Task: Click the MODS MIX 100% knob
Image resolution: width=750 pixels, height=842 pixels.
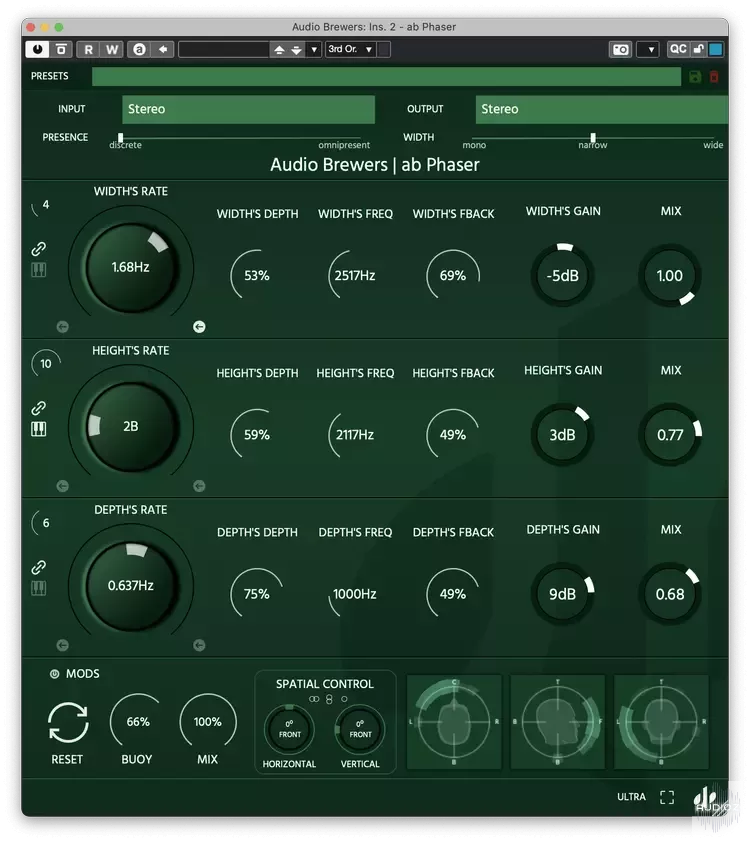Action: pyautogui.click(x=208, y=722)
